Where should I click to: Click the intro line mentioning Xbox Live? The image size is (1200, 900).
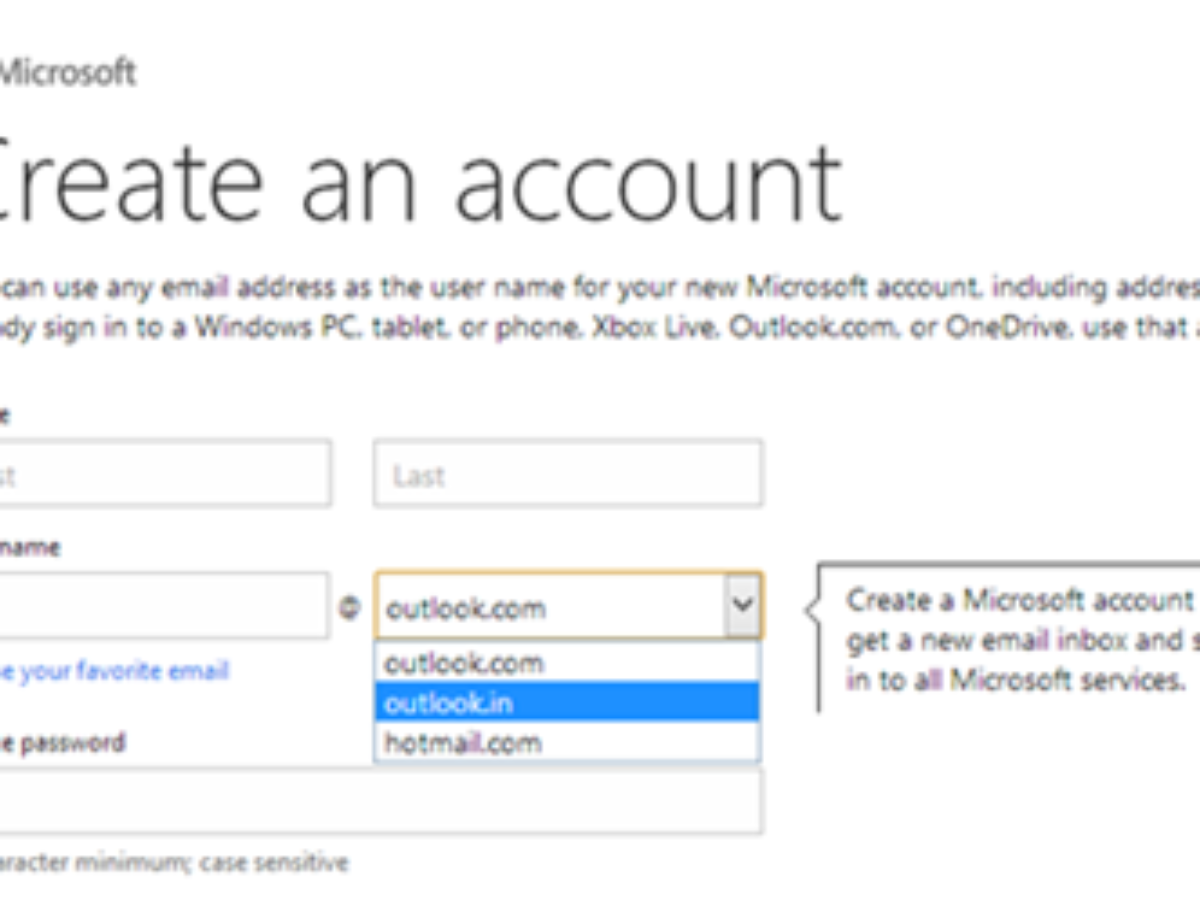pos(600,329)
